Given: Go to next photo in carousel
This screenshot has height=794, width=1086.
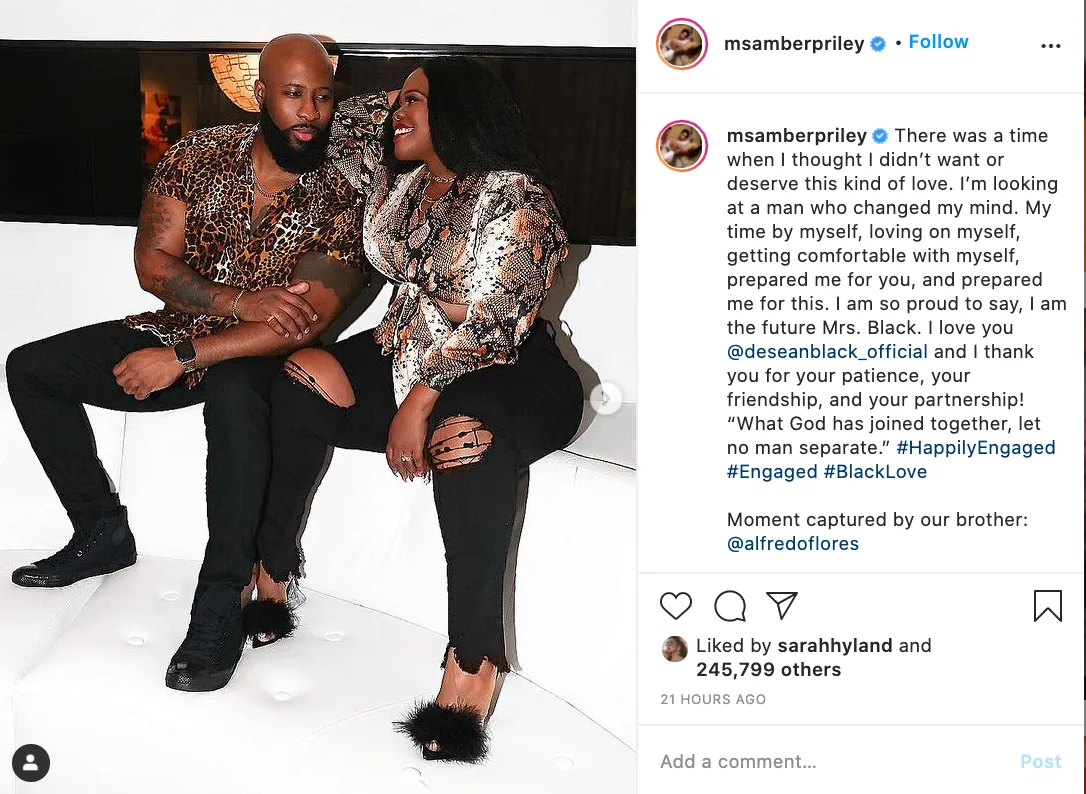Looking at the screenshot, I should [605, 398].
